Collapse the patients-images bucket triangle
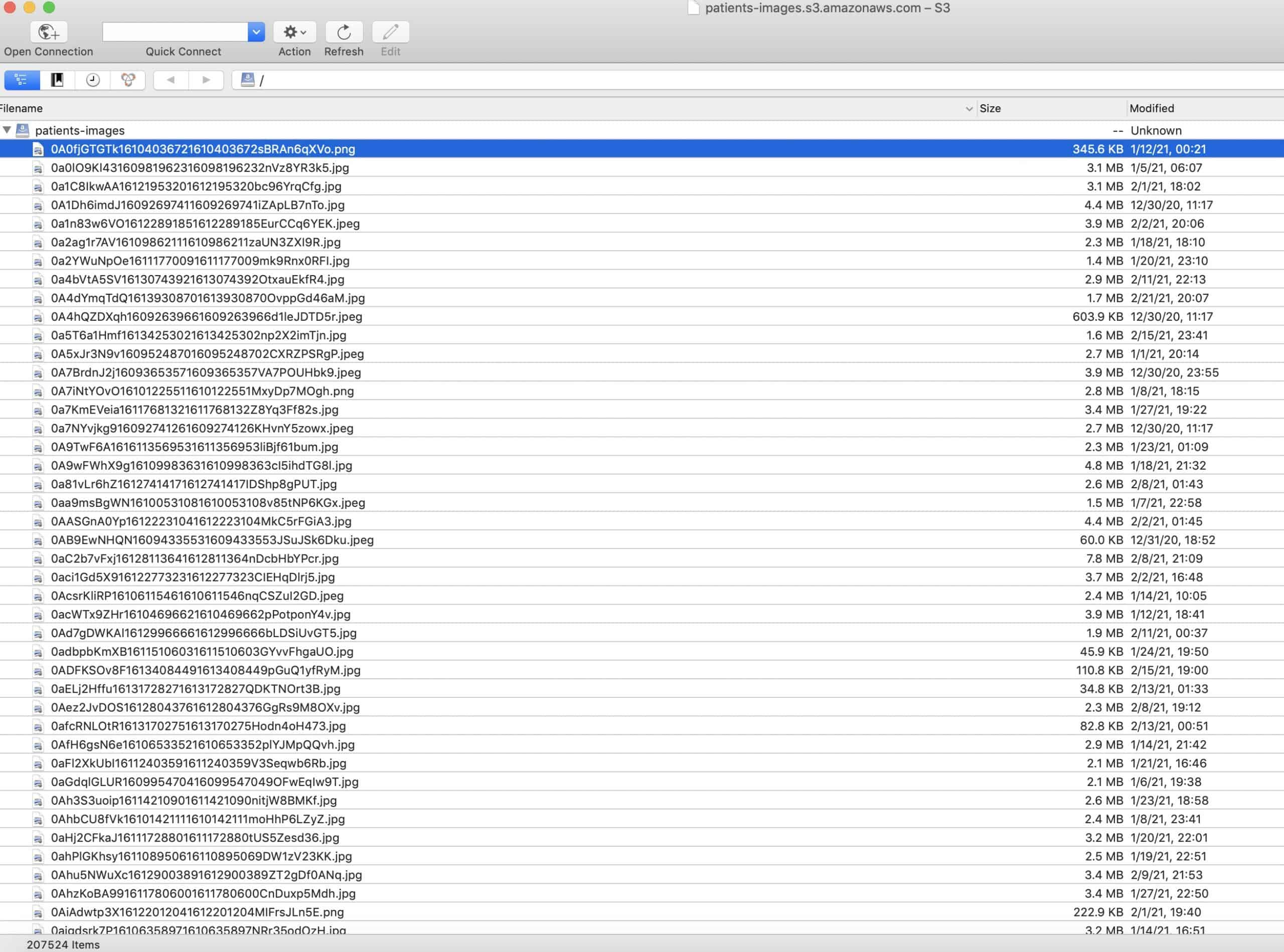This screenshot has height=952, width=1284. tap(7, 130)
